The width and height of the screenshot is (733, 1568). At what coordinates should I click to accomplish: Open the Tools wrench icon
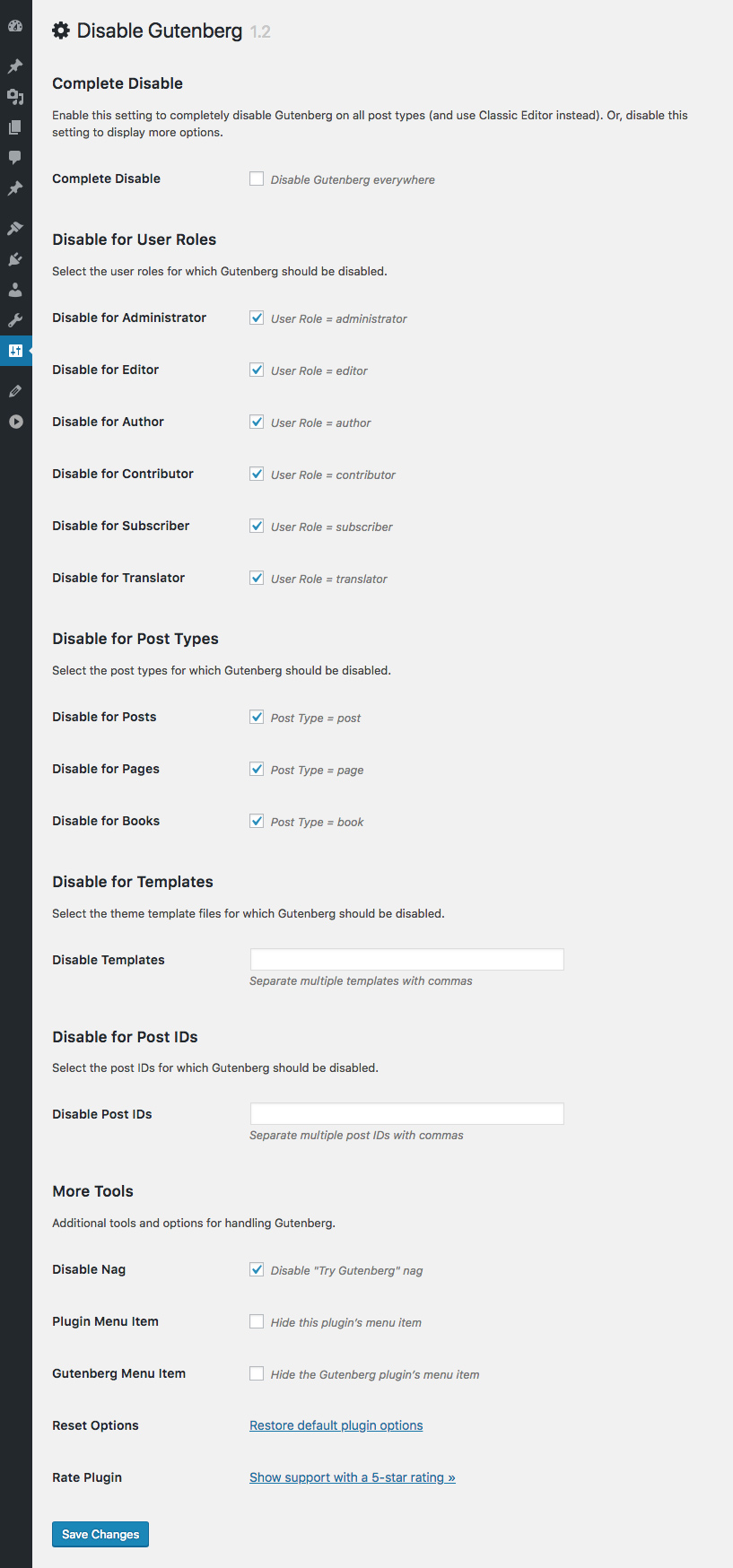(x=15, y=320)
